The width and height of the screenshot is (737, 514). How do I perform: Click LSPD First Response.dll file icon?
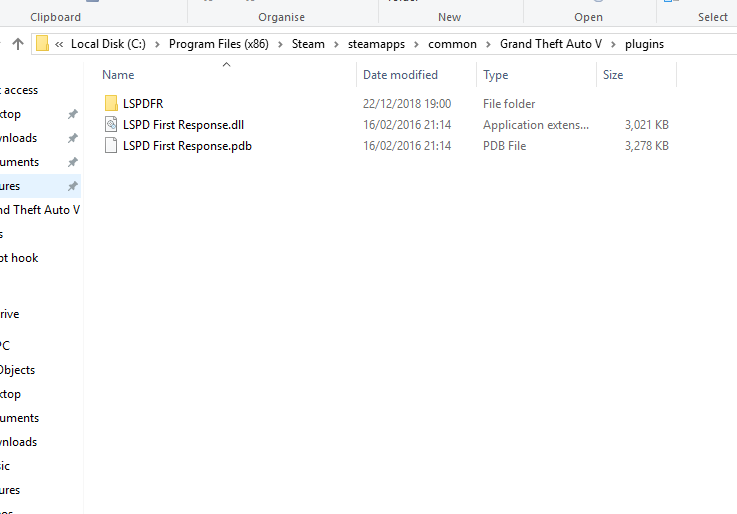[x=111, y=125]
